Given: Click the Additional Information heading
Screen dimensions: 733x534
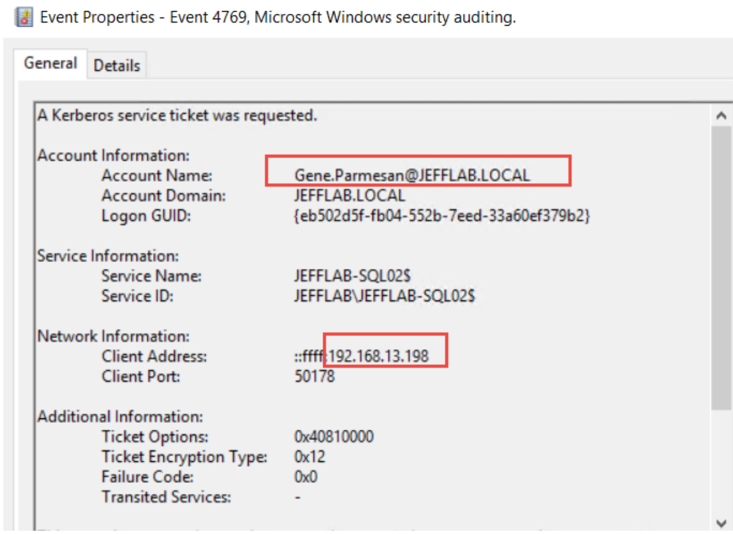Looking at the screenshot, I should (x=120, y=416).
